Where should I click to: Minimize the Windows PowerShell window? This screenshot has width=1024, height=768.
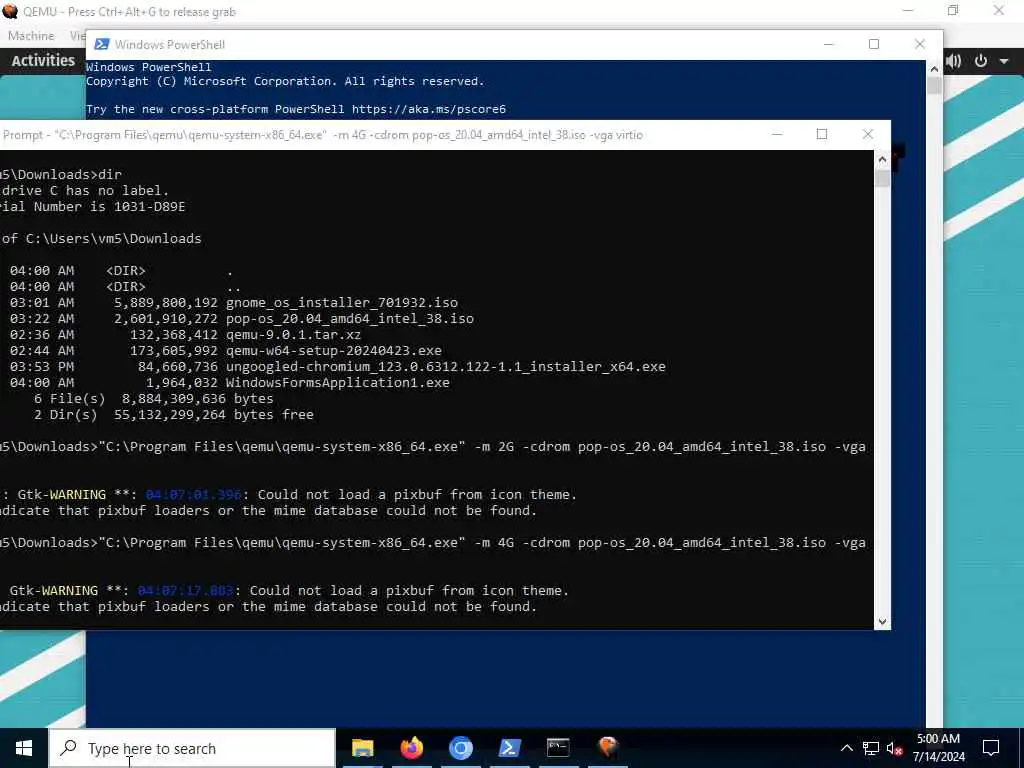[829, 44]
